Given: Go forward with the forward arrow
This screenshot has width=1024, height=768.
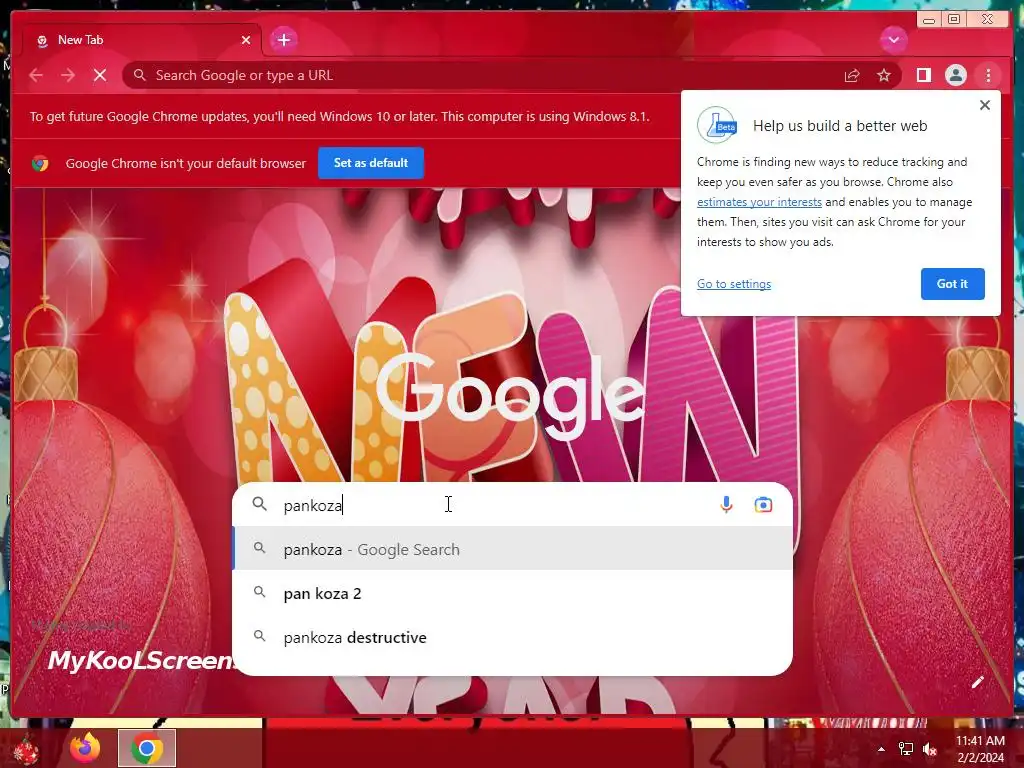Looking at the screenshot, I should click(68, 75).
